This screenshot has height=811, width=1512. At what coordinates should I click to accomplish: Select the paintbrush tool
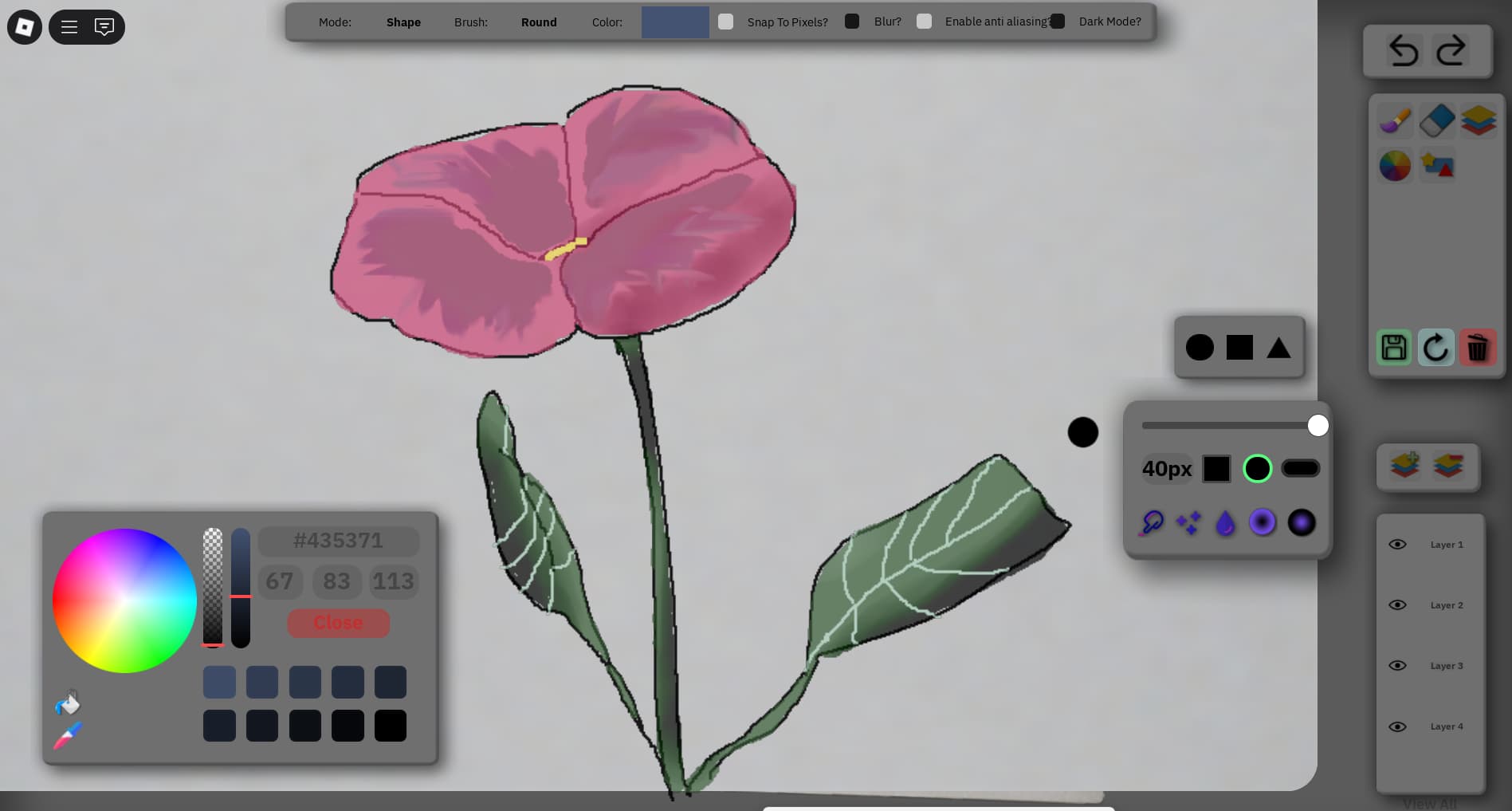pos(1394,121)
